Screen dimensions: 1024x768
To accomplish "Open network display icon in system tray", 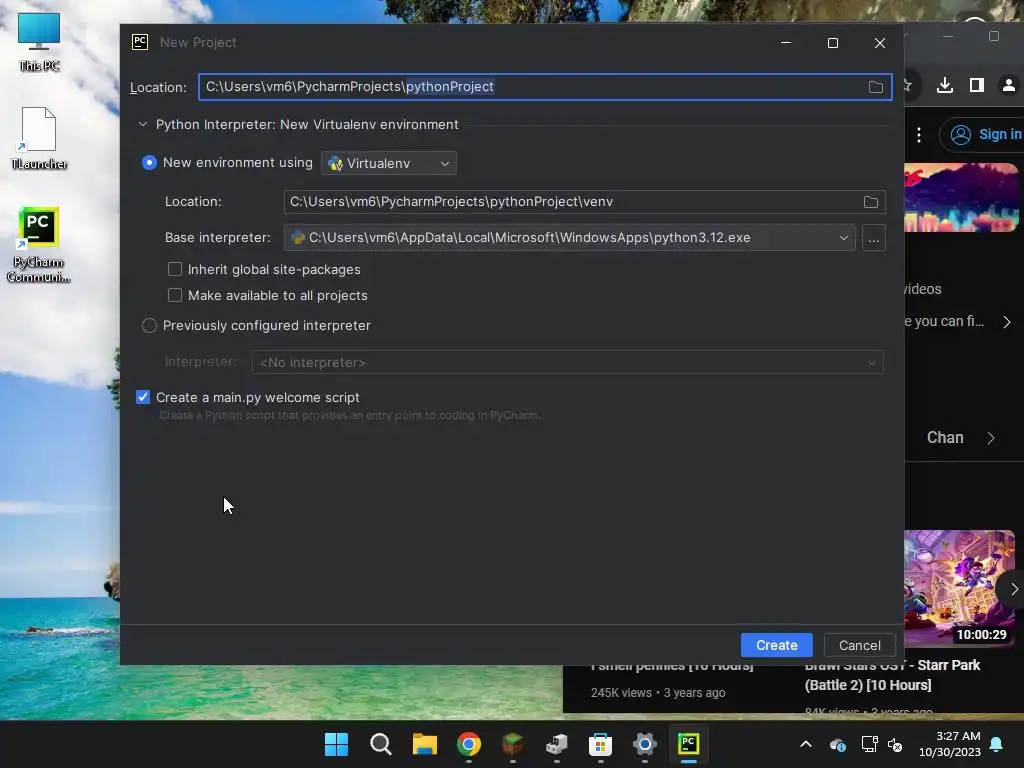I will (x=869, y=744).
